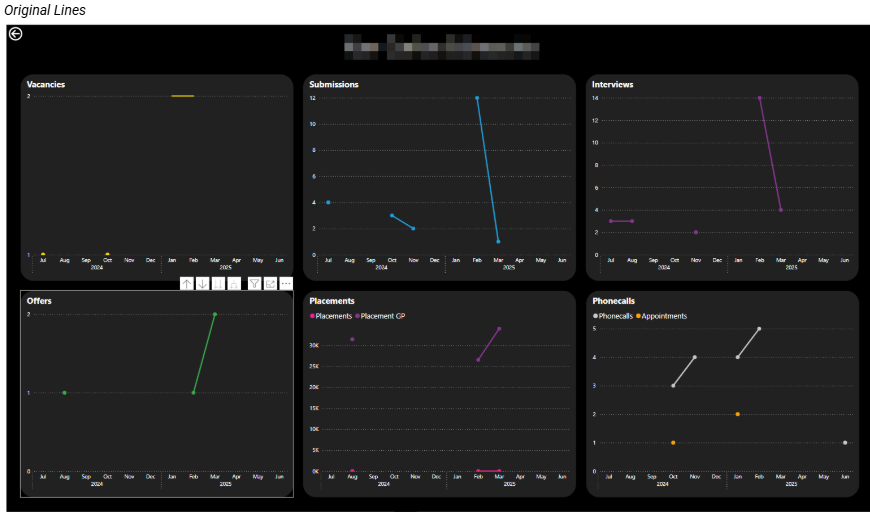Select Feb point in Offers chart
This screenshot has height=512, width=870.
pos(193,393)
